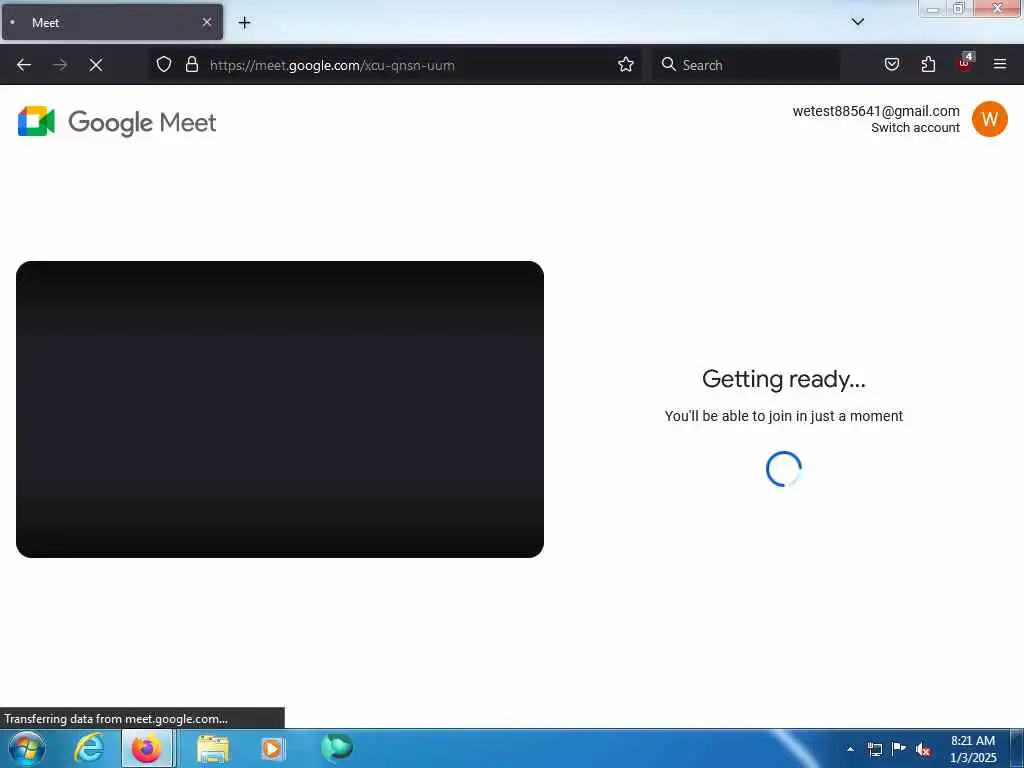Click the wetest885641@gmail.com text

pyautogui.click(x=876, y=111)
